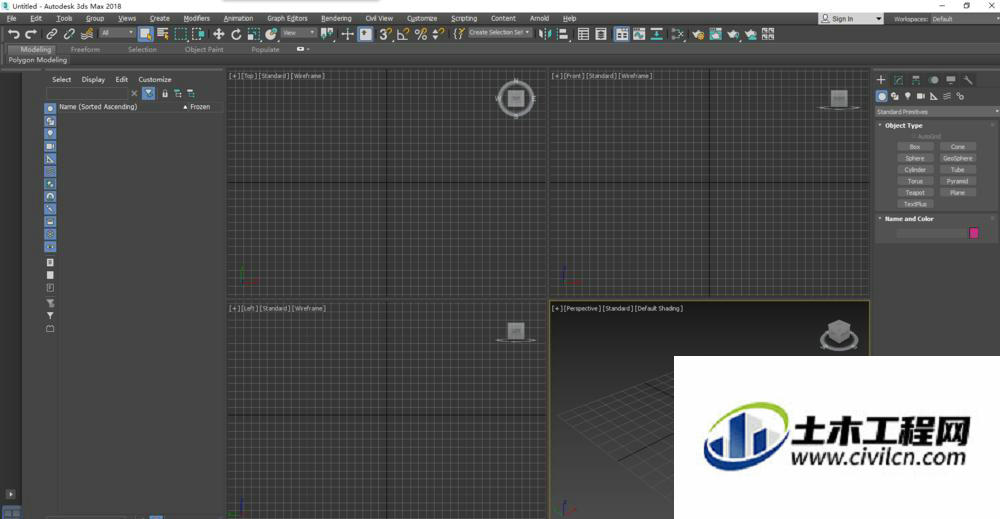The image size is (1000, 519).
Task: Open Rendered Frame Window icon
Action: click(x=716, y=34)
